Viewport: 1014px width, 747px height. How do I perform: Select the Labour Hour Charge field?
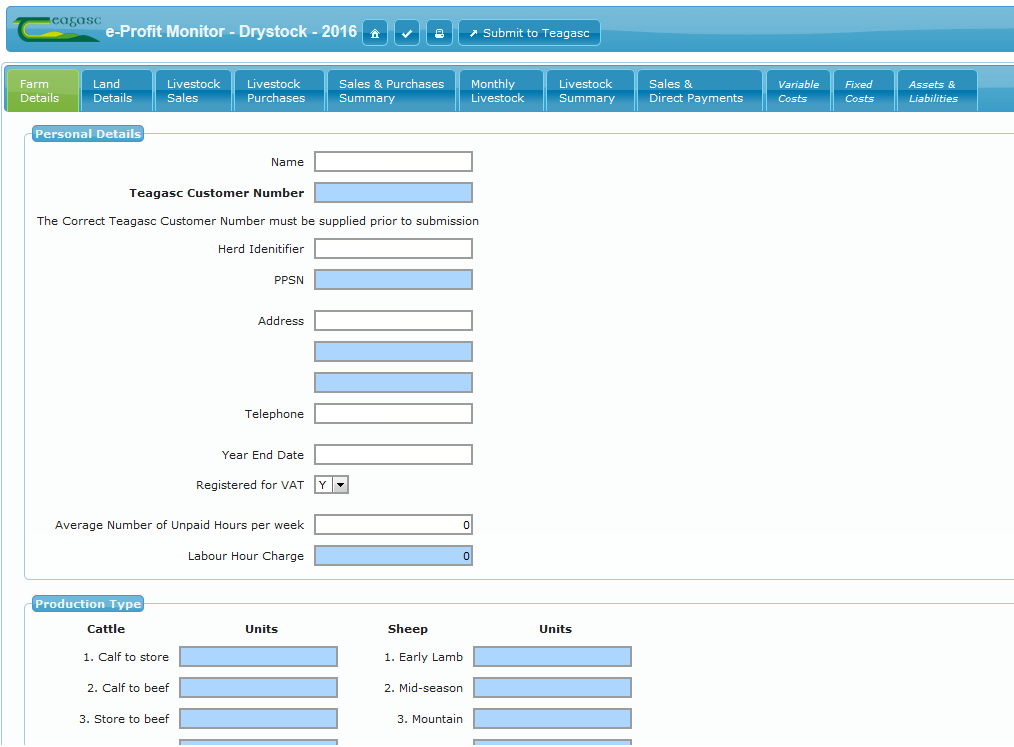(x=393, y=556)
